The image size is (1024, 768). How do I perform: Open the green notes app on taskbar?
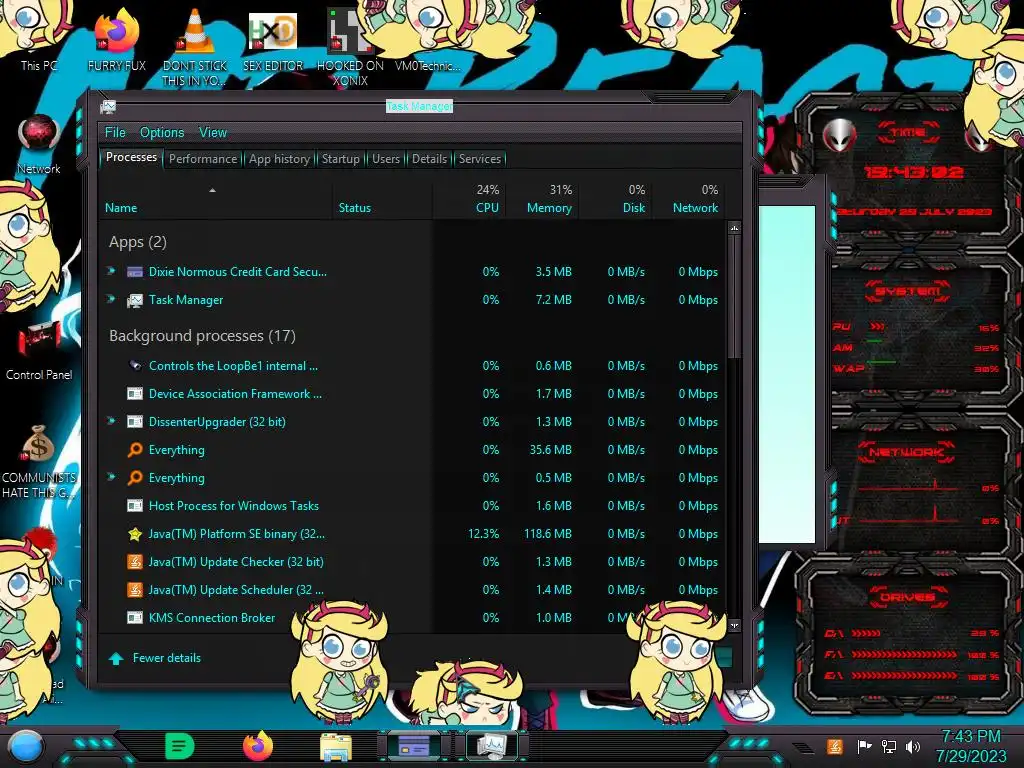[x=180, y=746]
